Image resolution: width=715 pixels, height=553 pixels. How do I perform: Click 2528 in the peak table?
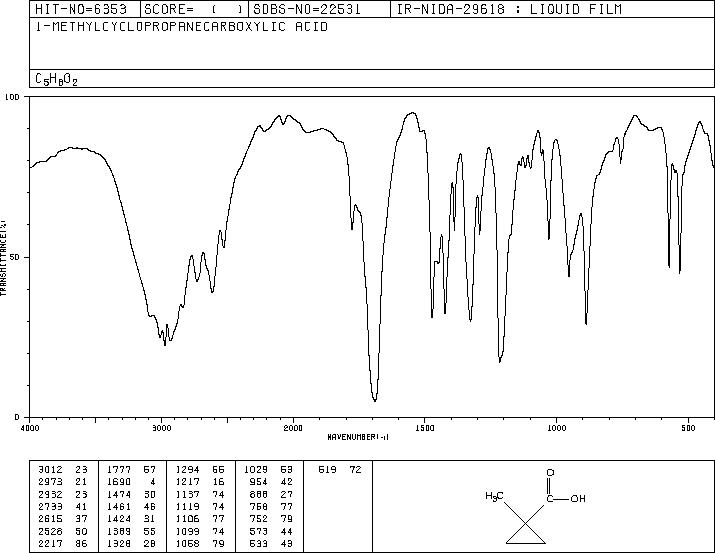click(x=51, y=532)
